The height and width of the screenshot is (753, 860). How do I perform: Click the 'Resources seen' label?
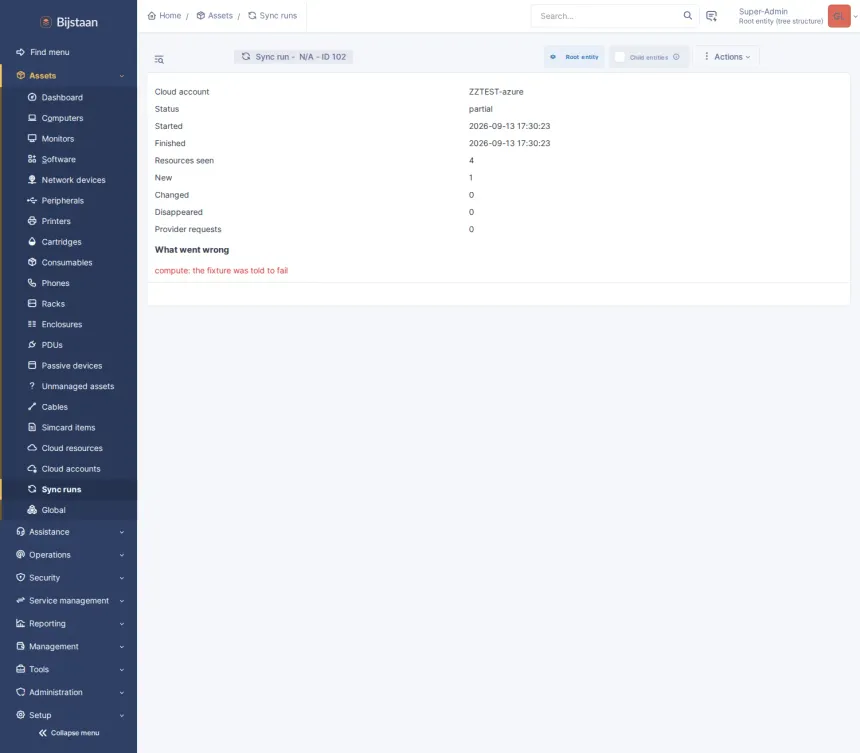tap(184, 160)
